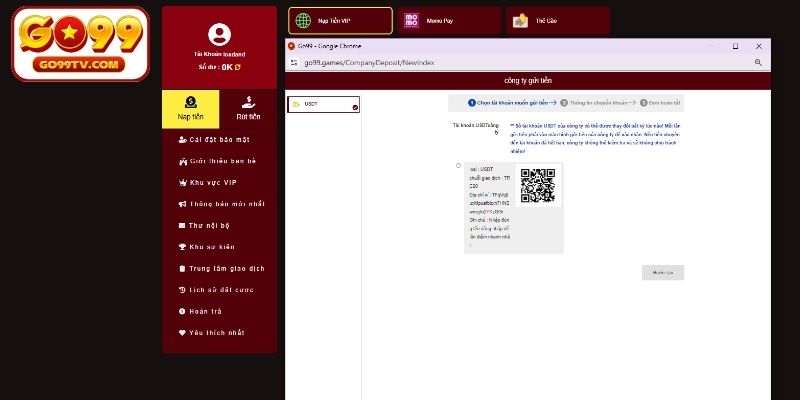800x400 pixels.
Task: Click the USDT QR code image
Action: 537,186
